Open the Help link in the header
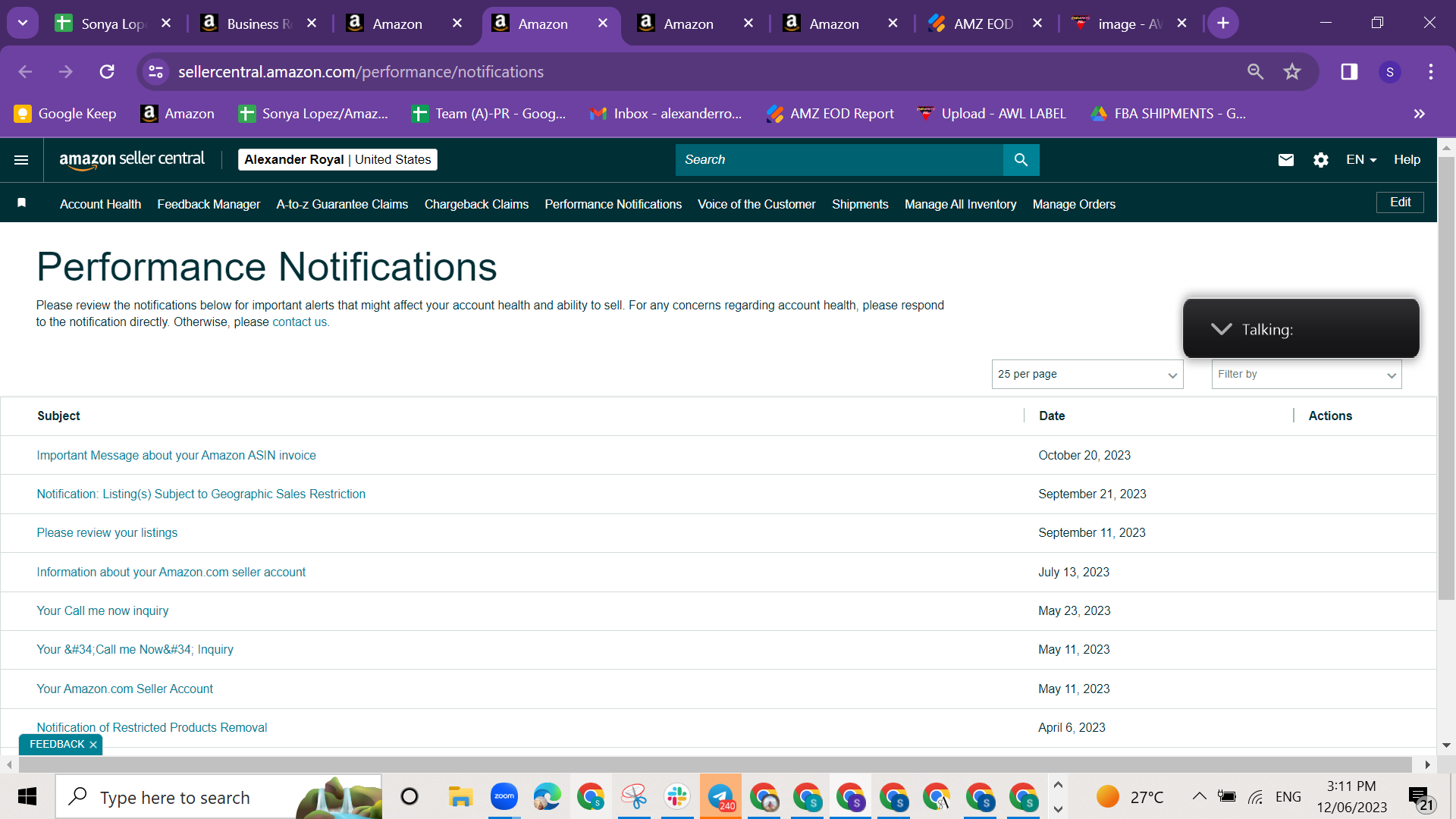This screenshot has height=819, width=1456. (1407, 160)
